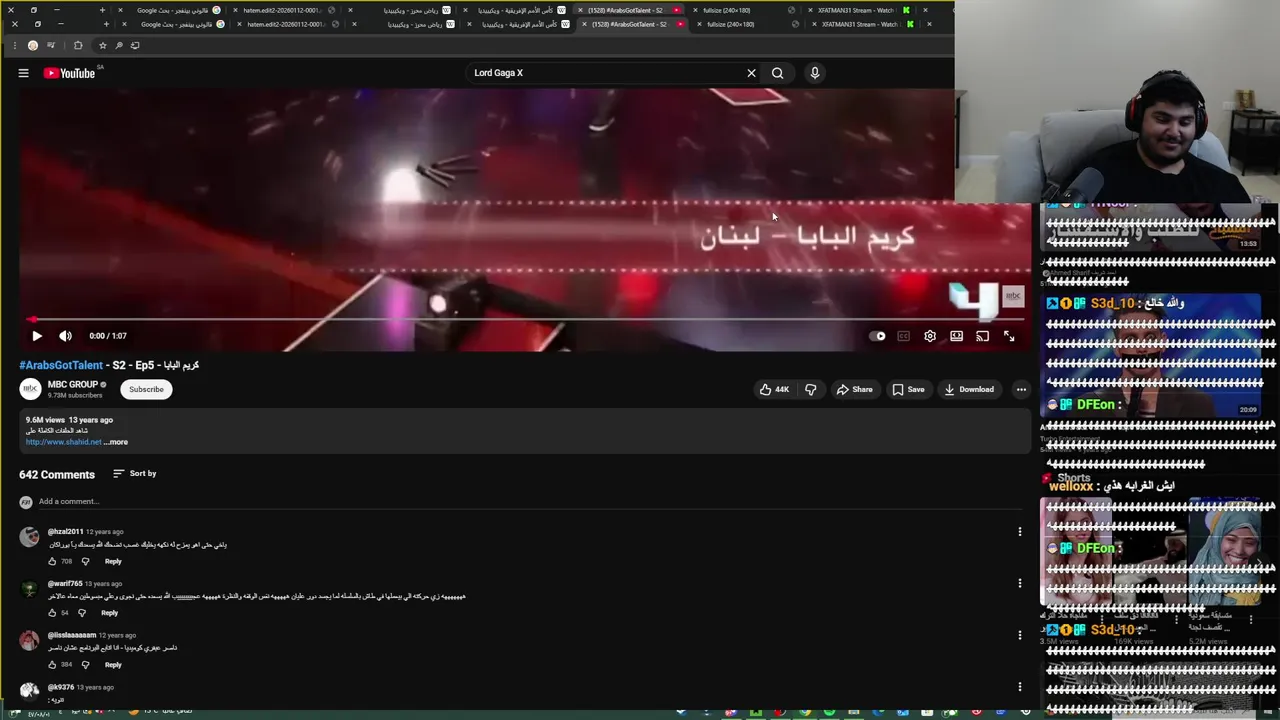Image resolution: width=1280 pixels, height=720 pixels.
Task: Seek on the video progress bar
Action: (525, 320)
